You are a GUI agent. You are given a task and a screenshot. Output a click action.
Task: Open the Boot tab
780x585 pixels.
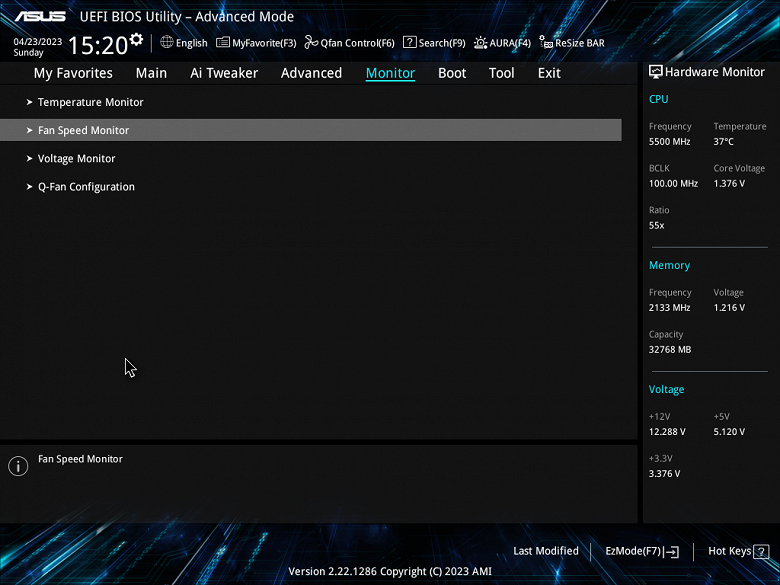point(452,73)
